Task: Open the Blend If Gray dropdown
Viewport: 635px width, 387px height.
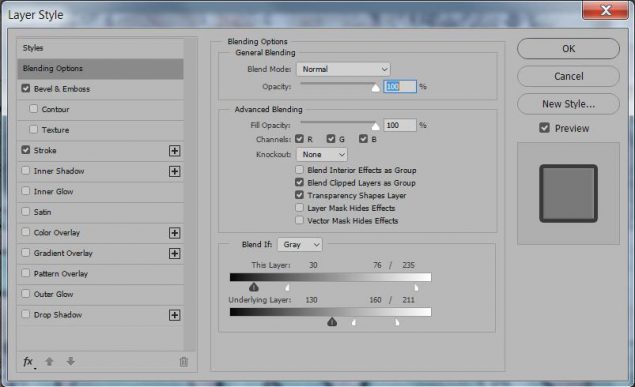Action: 300,245
